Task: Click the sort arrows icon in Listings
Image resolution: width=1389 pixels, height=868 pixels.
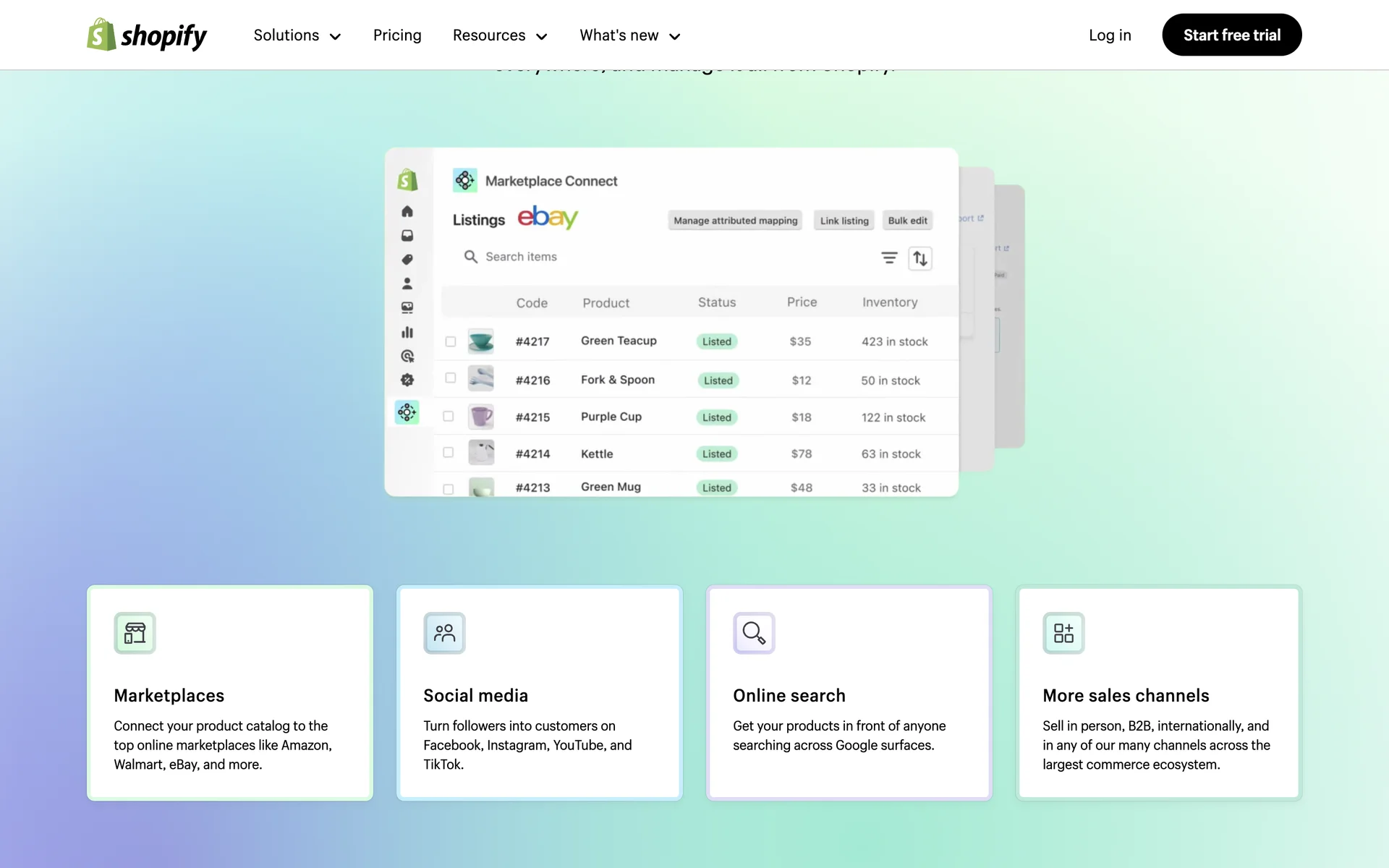Action: [x=919, y=258]
